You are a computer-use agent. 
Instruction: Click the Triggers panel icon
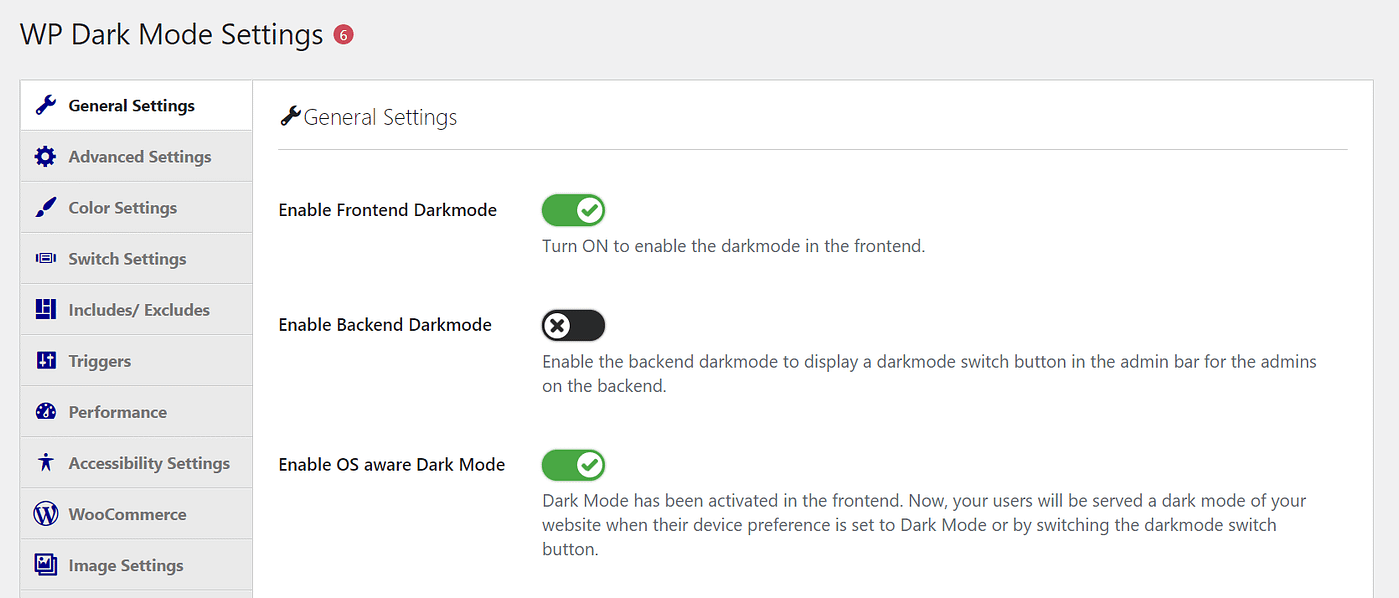[x=47, y=360]
